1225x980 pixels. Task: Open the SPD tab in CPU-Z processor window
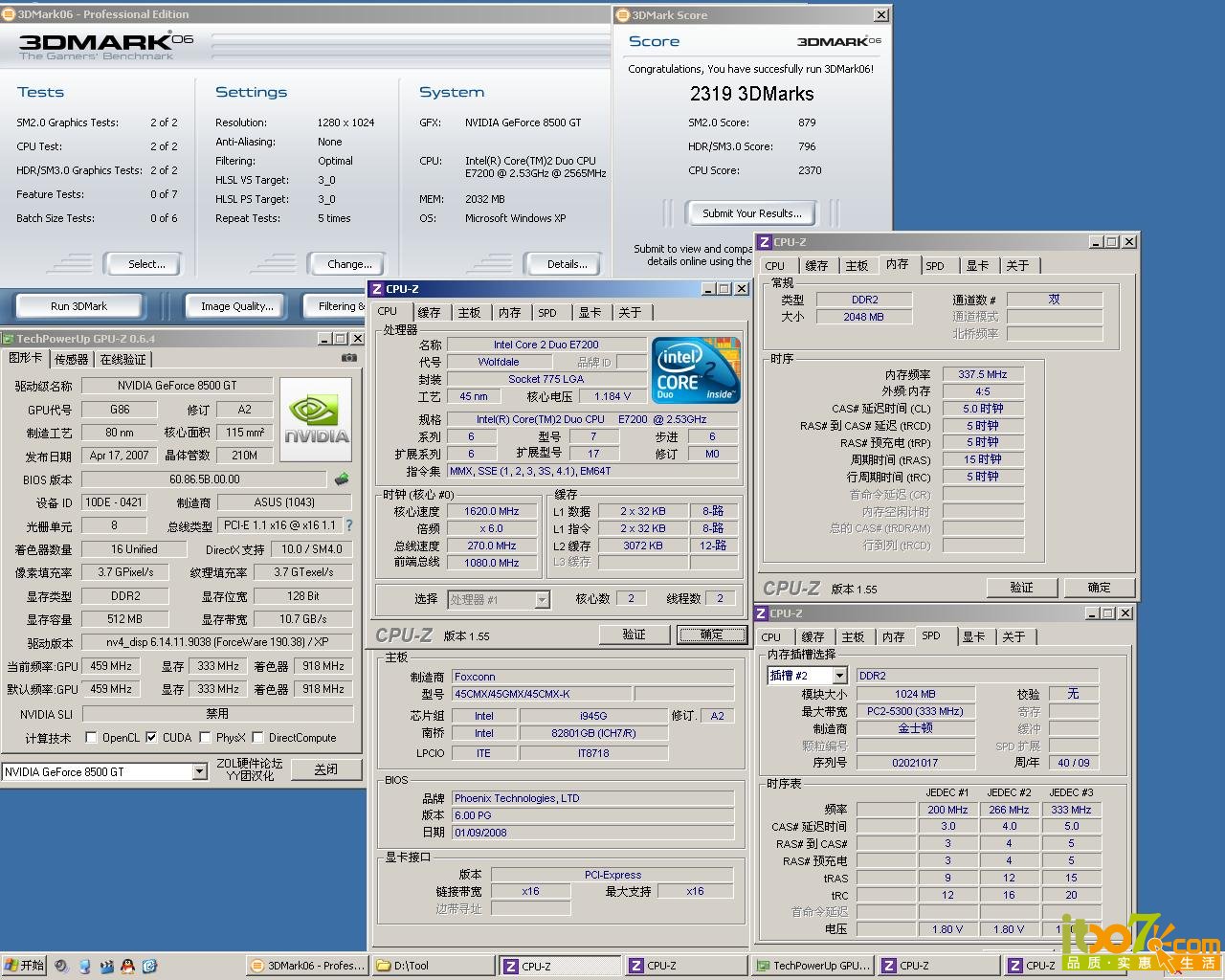tap(547, 313)
